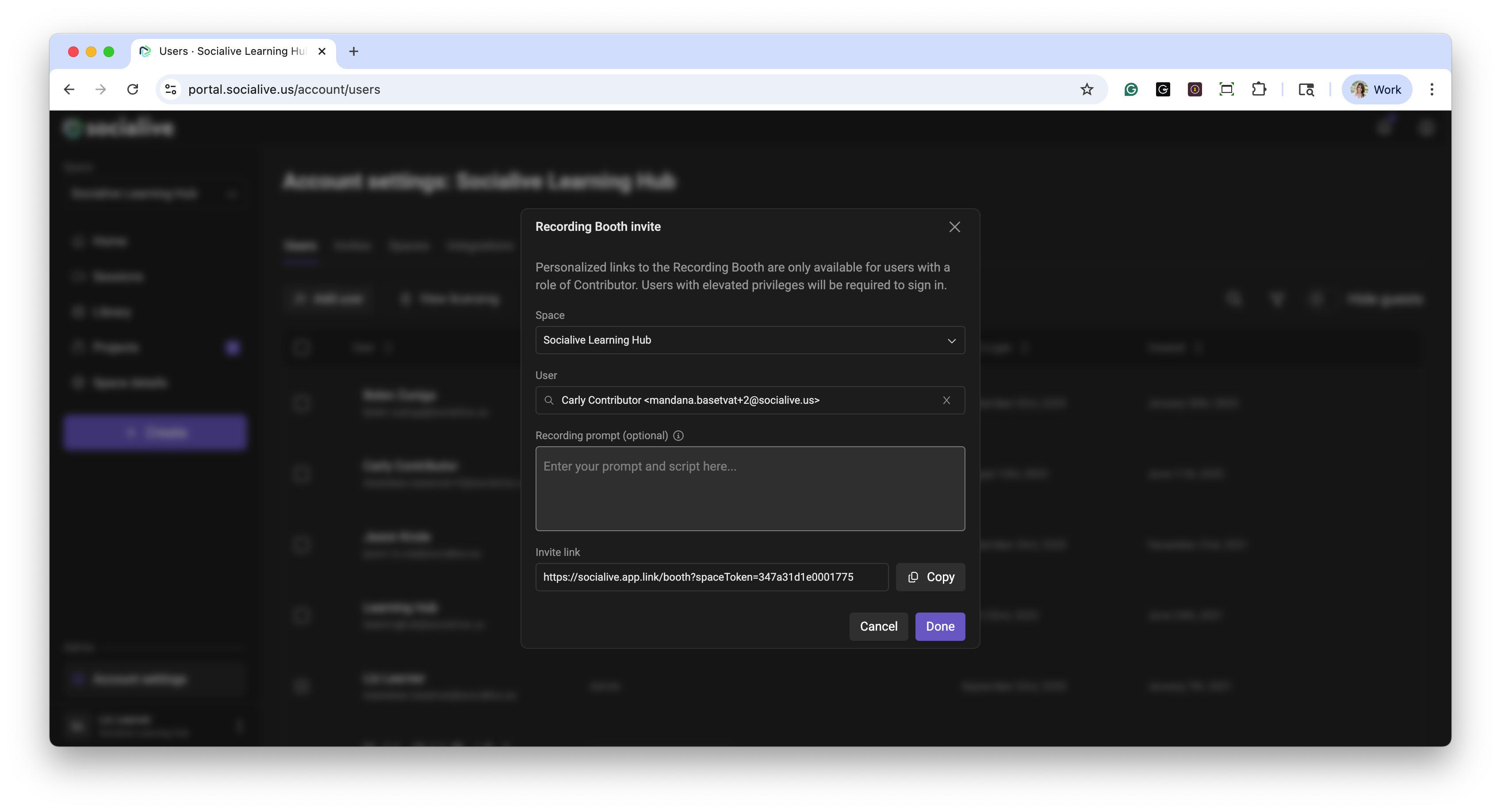Screen dimensions: 1501x812
Task: Click the Done button
Action: [x=939, y=626]
